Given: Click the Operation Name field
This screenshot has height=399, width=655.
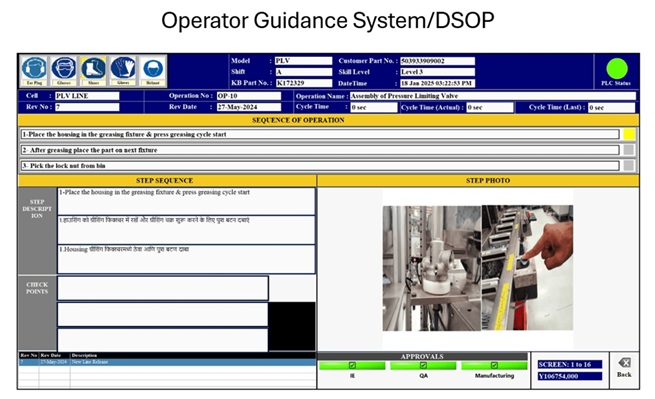Looking at the screenshot, I should (x=493, y=96).
